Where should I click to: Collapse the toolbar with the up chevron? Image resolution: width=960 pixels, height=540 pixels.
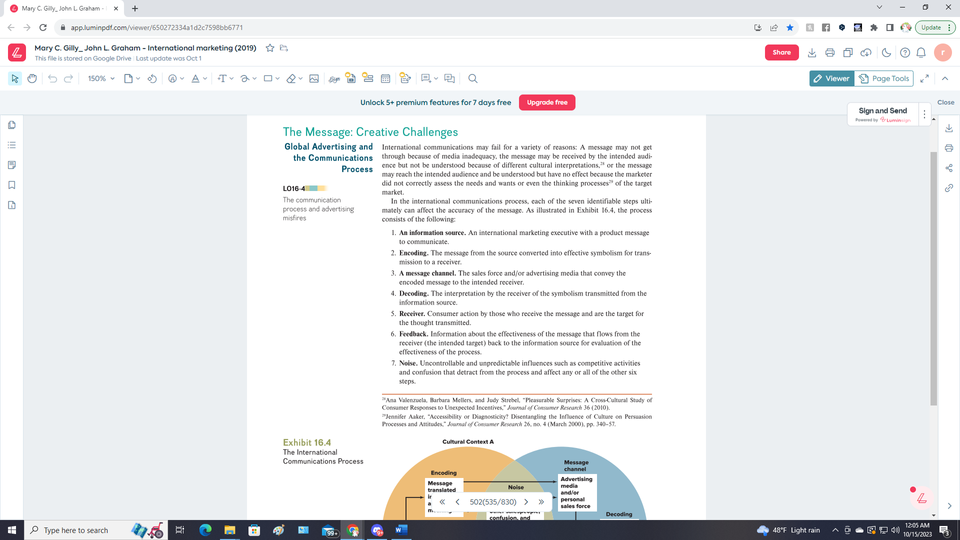[x=945, y=78]
